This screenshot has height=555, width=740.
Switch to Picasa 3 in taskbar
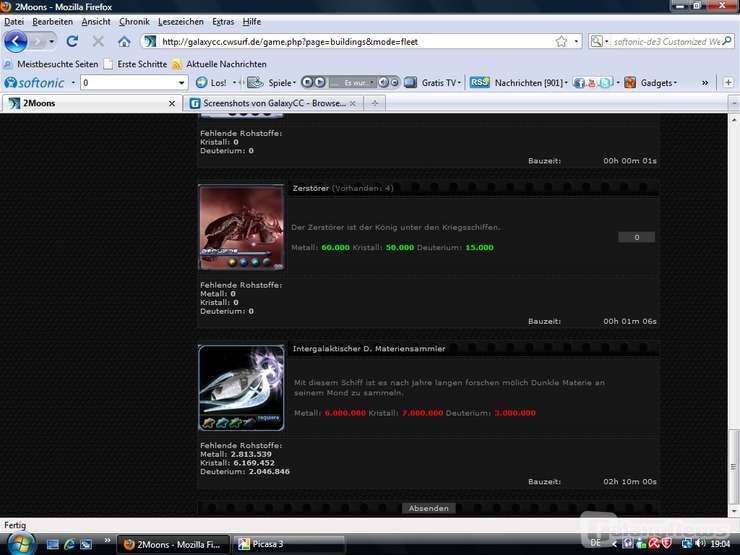tap(288, 544)
